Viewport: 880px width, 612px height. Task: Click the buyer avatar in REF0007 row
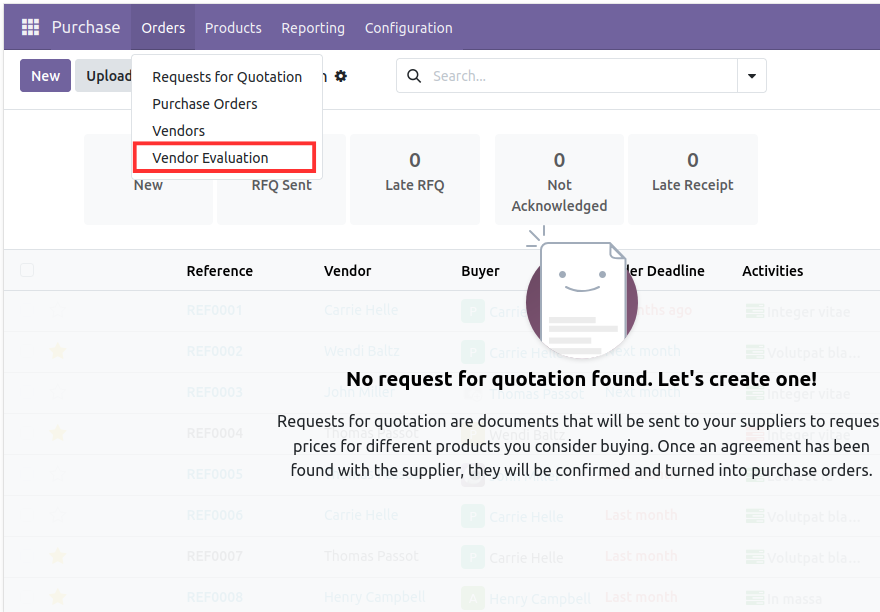point(473,557)
